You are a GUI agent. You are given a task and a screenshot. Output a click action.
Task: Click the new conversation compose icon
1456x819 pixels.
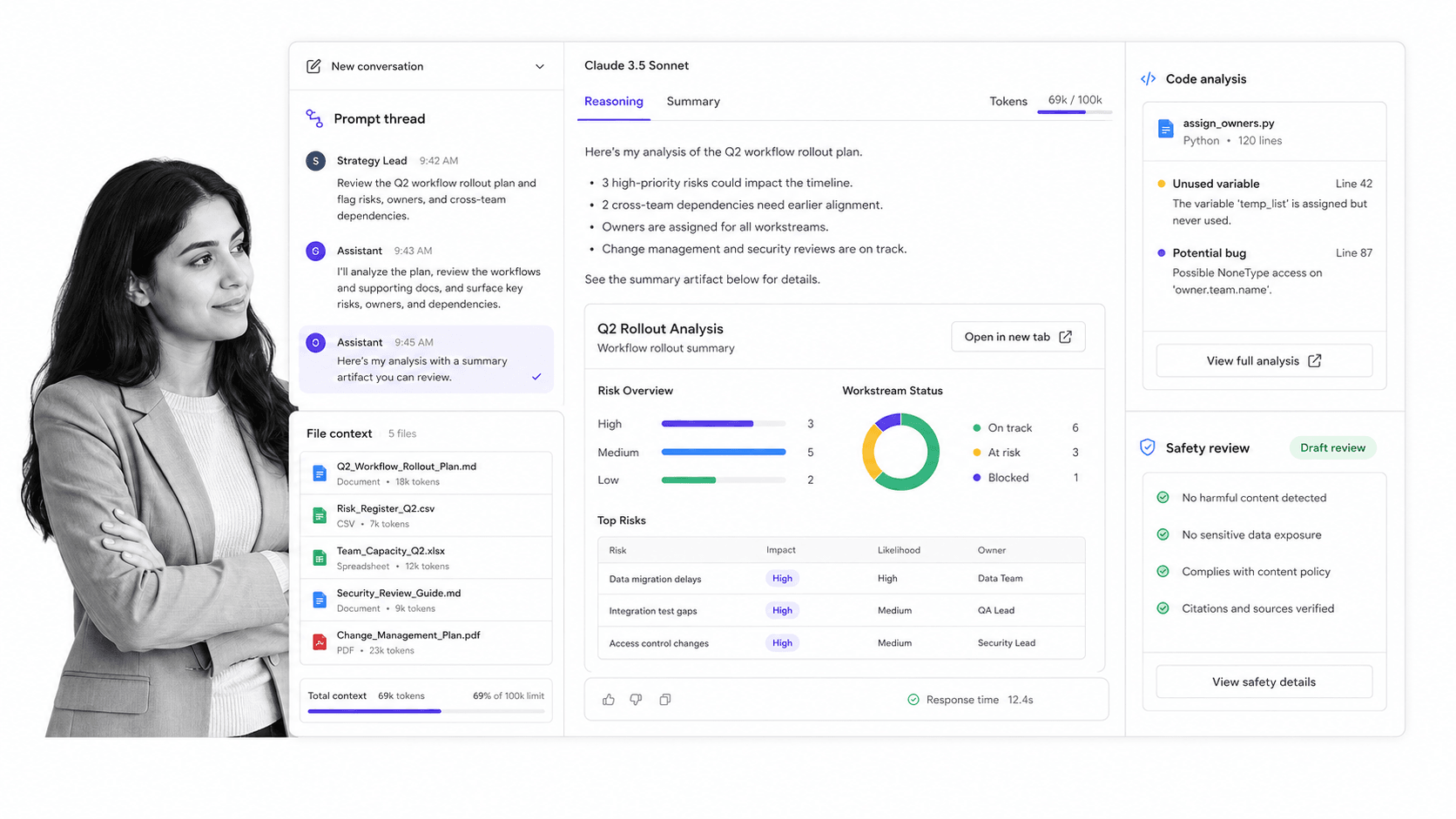coord(313,66)
